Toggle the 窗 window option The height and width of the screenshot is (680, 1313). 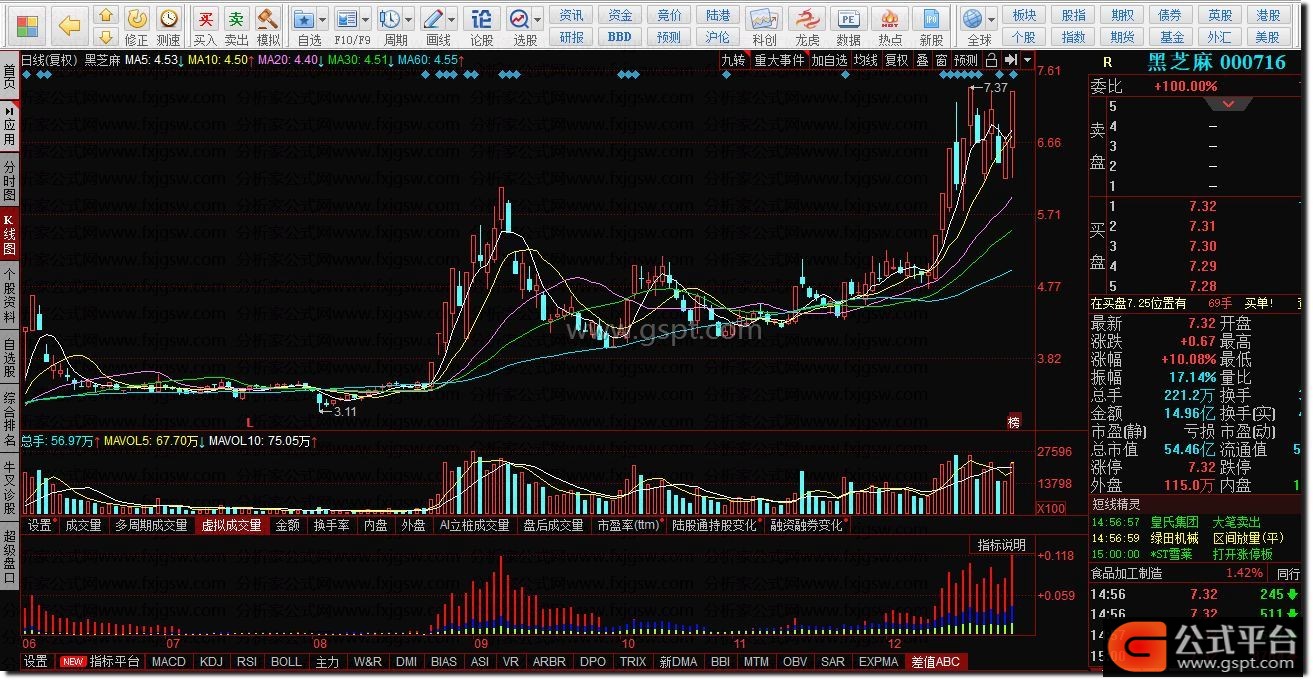pos(942,60)
